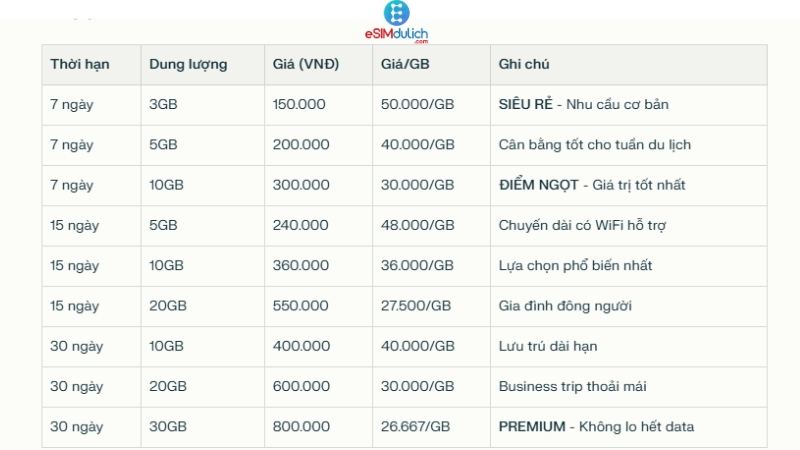Viewport: 800px width, 450px height.
Task: Click the 240.000 price cell
Action: coord(301,225)
